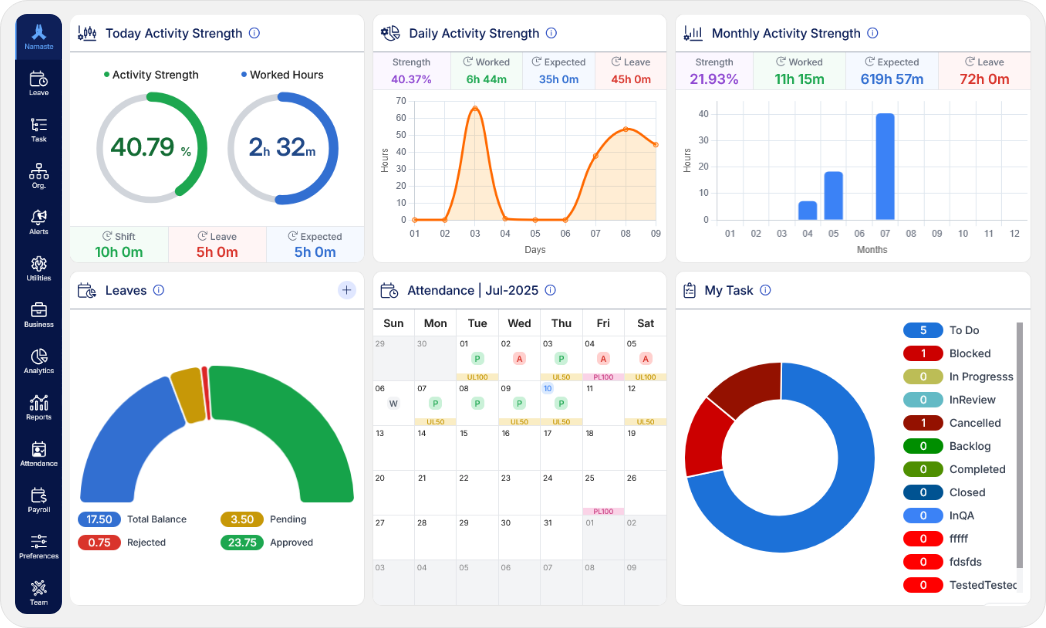Click month 07 bar in monthly chart
The image size is (1046, 628).
[x=885, y=166]
